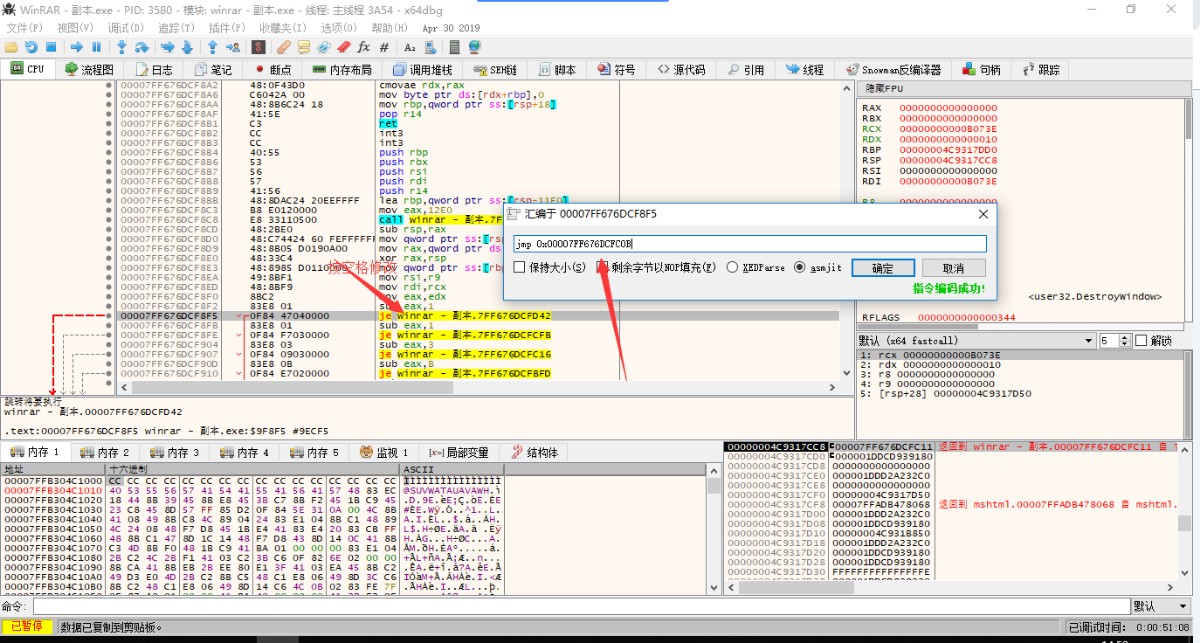The width and height of the screenshot is (1200, 643).
Task: Click the execute till return up-arrow icon
Action: tap(212, 47)
